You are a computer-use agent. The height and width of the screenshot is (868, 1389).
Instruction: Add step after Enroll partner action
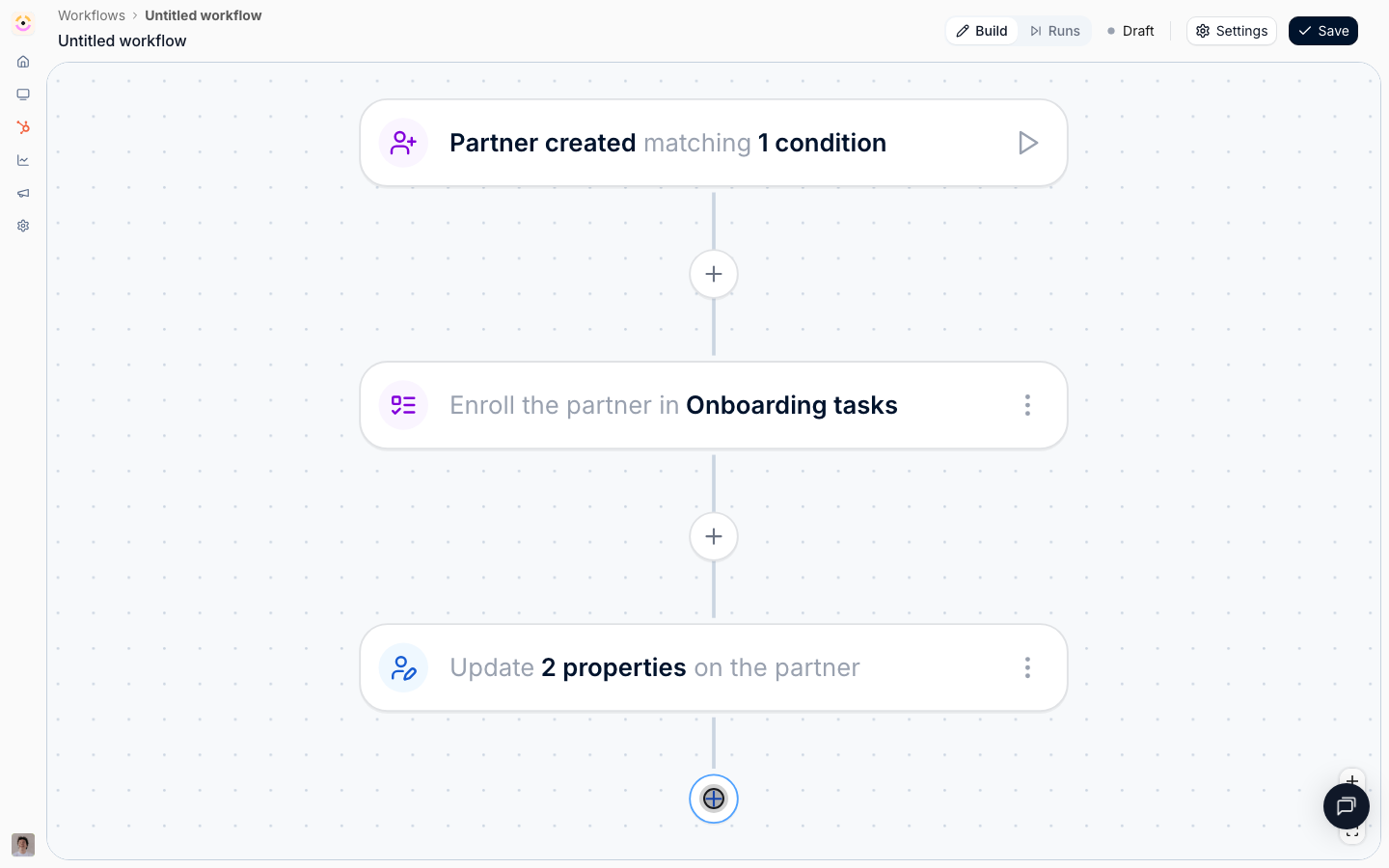coord(714,536)
